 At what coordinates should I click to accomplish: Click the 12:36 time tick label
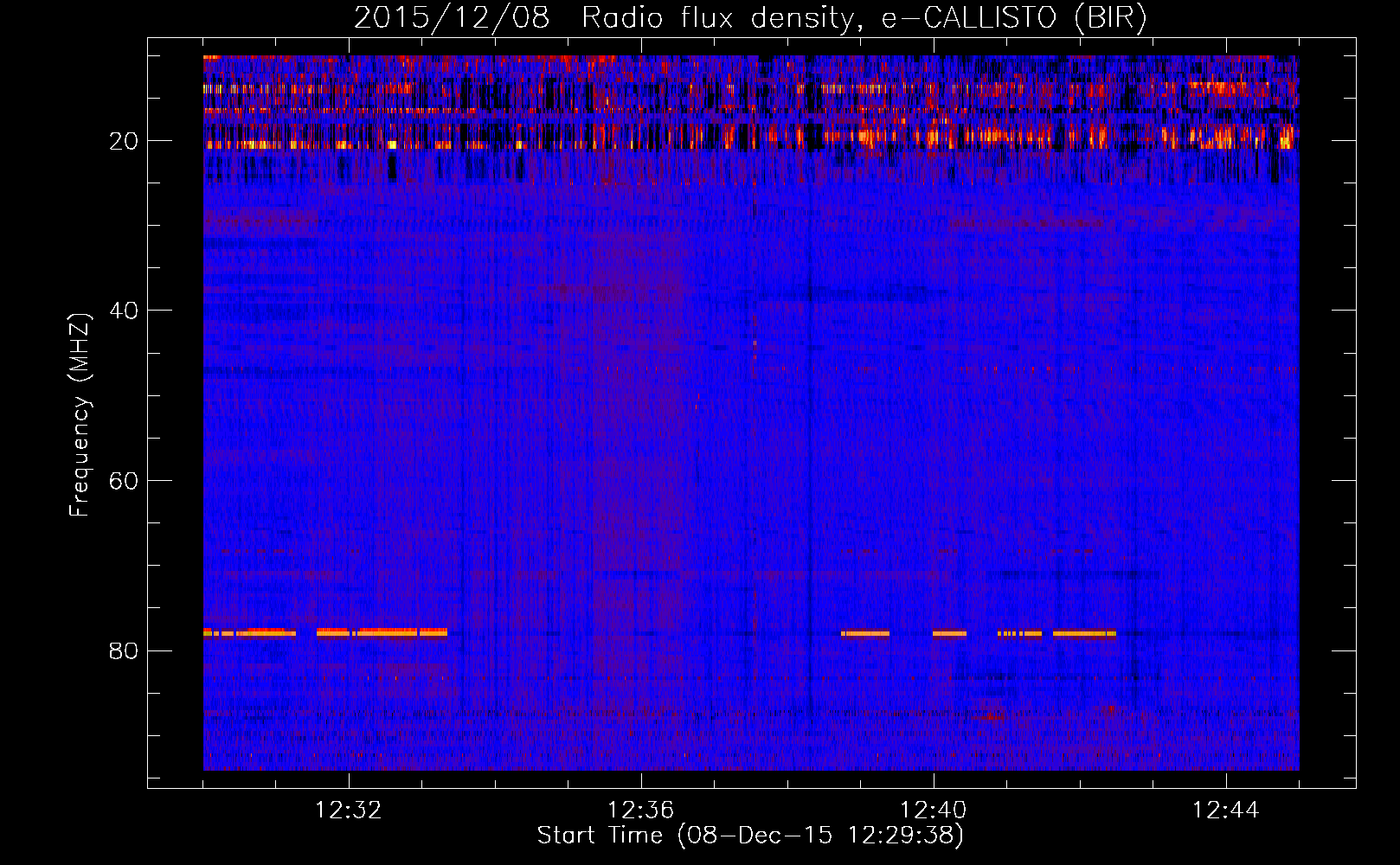[641, 811]
